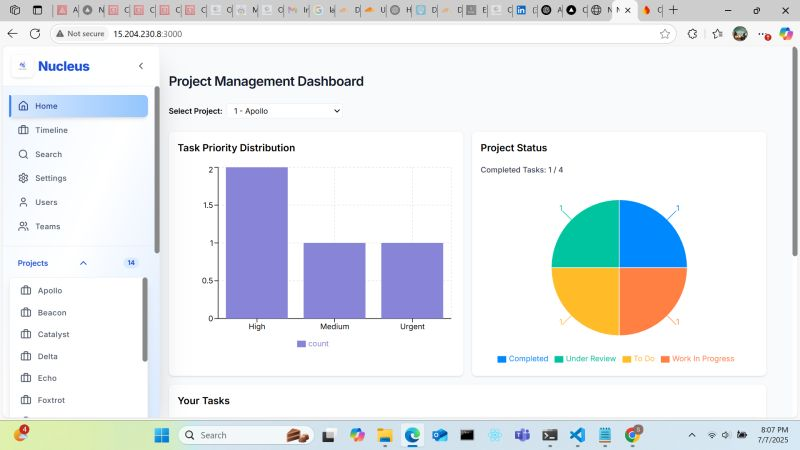
Task: Show hidden system tray icons
Action: tap(692, 435)
